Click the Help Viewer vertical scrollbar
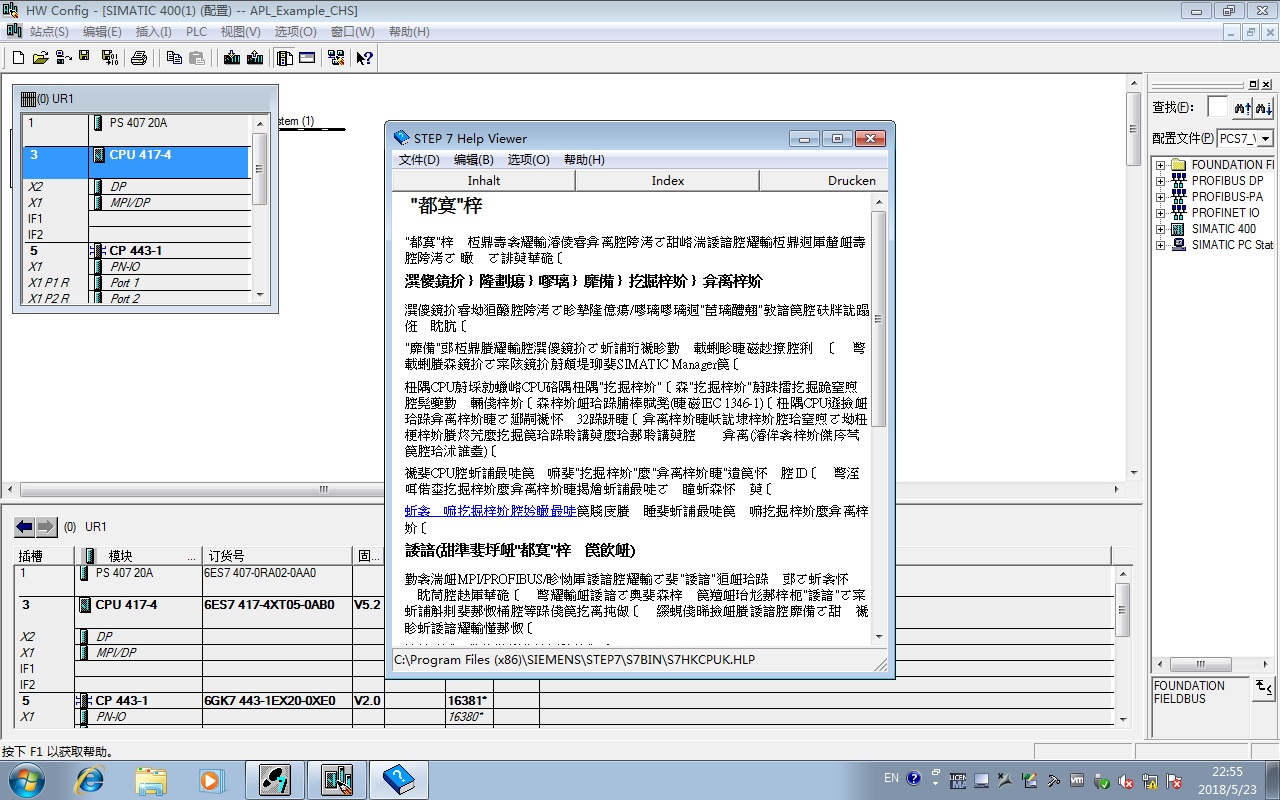 click(879, 420)
